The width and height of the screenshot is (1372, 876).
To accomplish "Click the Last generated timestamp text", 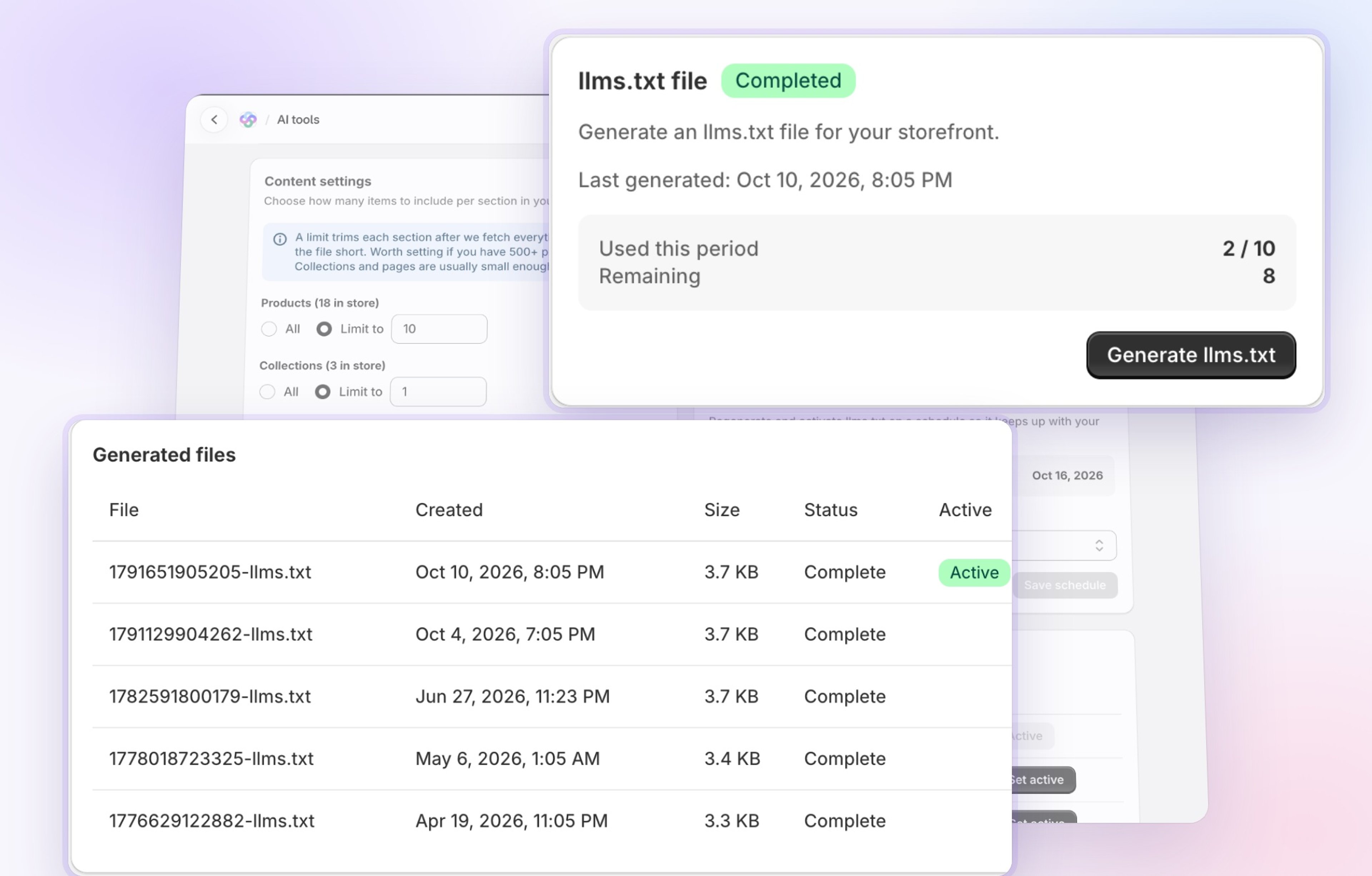I will 765,180.
